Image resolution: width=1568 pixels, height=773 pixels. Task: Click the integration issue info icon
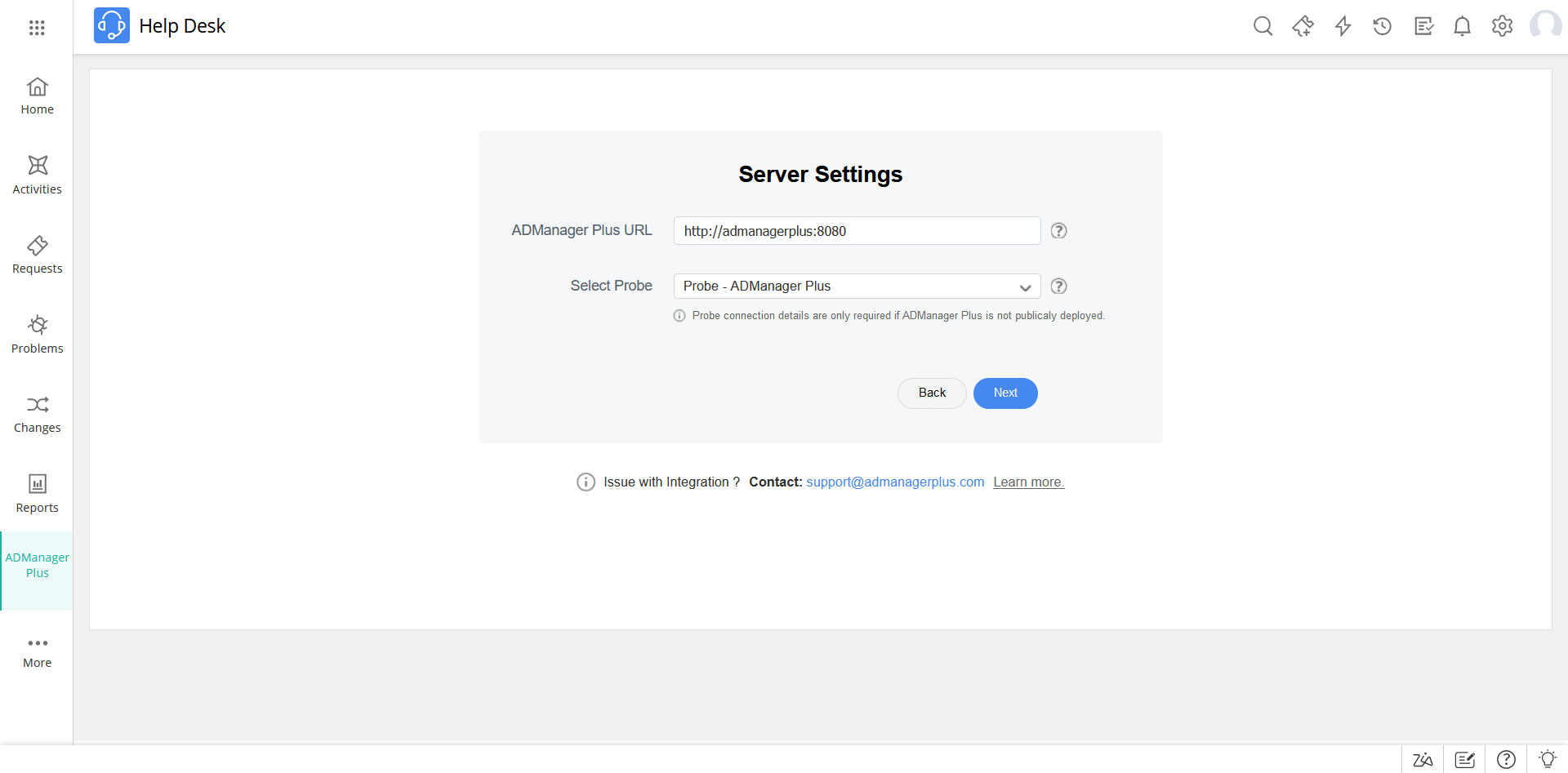point(586,482)
